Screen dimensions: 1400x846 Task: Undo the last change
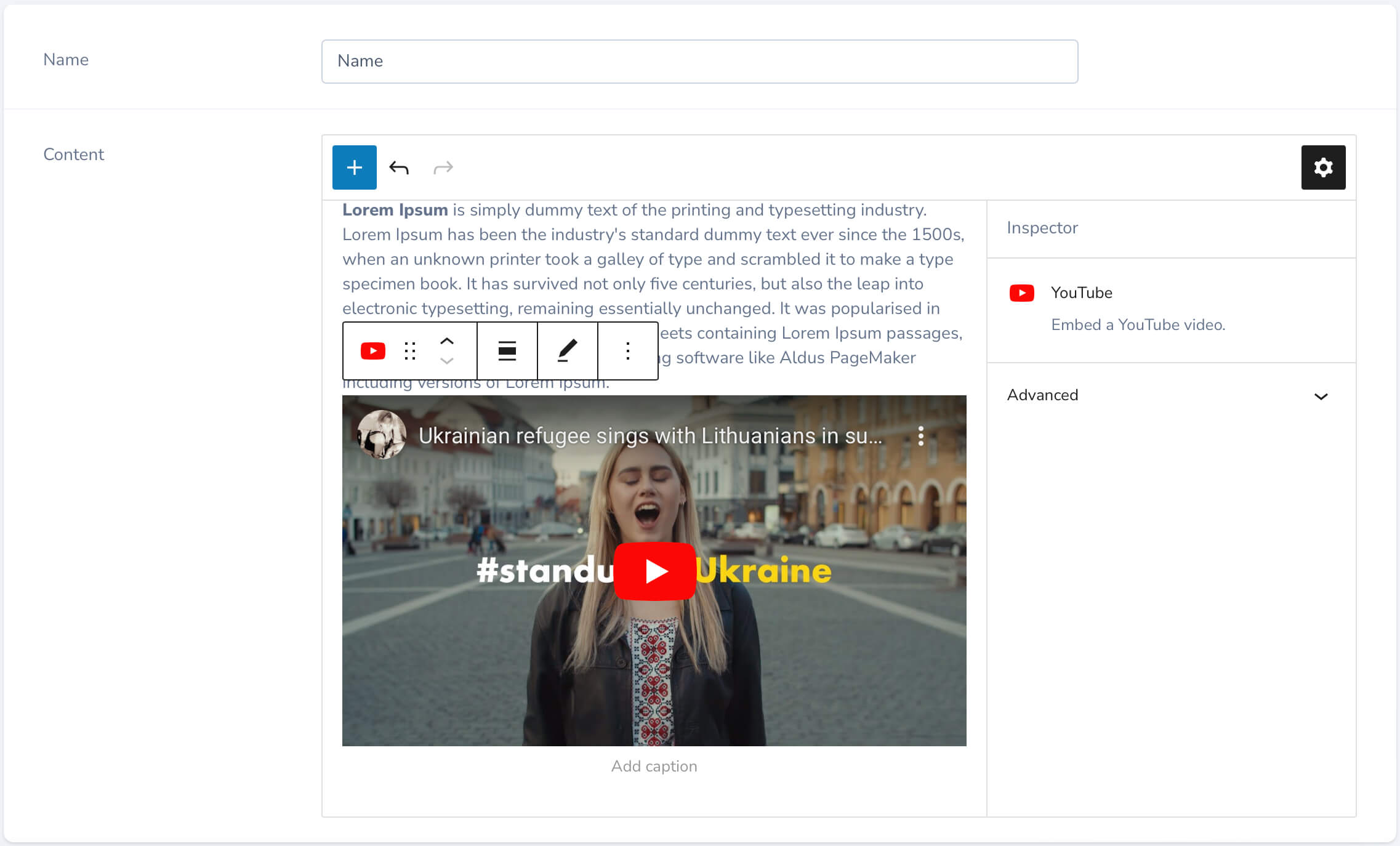point(398,167)
